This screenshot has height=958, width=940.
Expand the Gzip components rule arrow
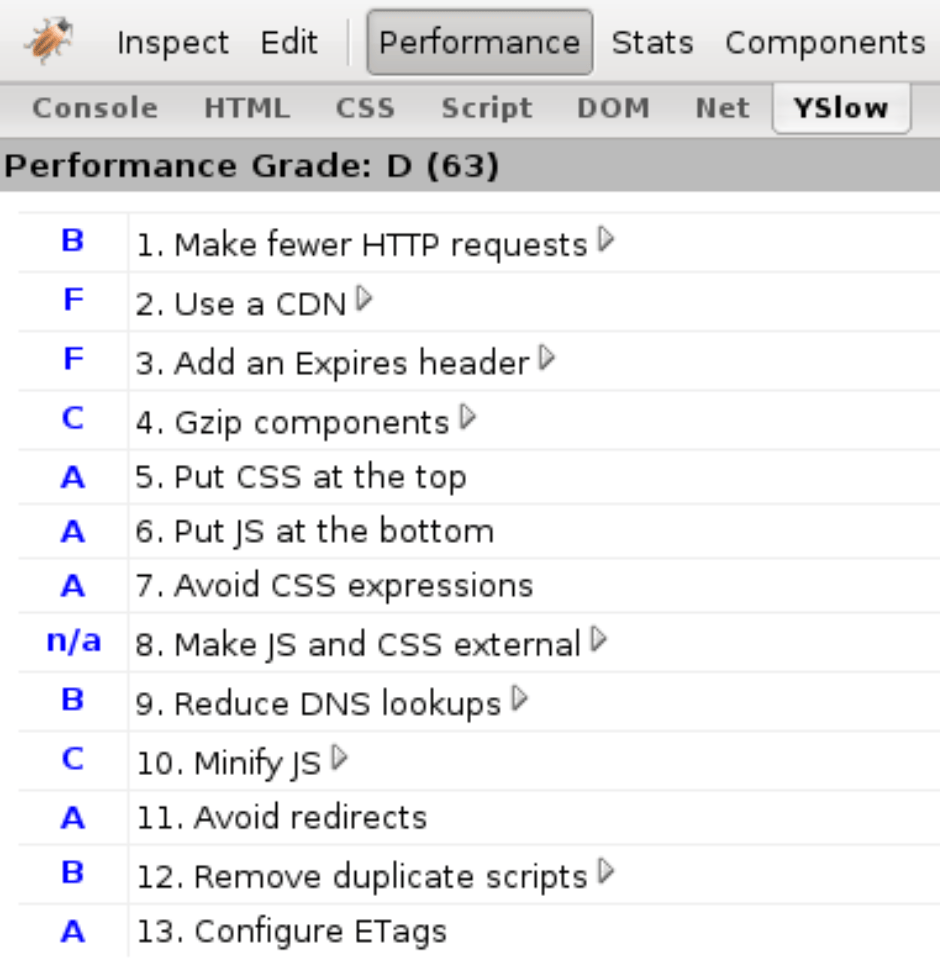pyautogui.click(x=467, y=418)
